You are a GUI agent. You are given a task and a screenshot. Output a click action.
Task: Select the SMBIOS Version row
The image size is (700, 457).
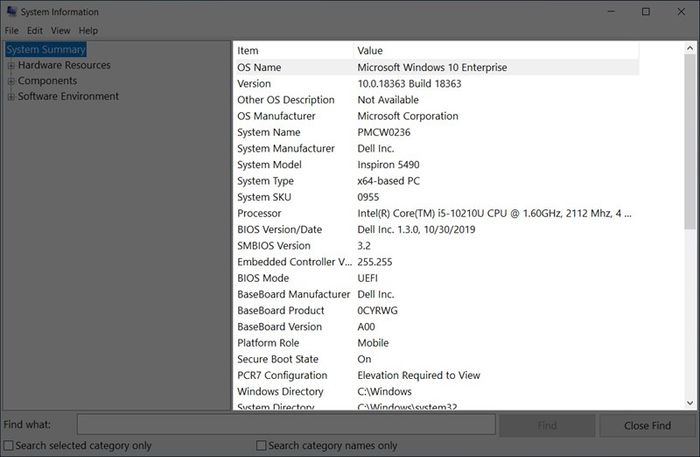click(436, 246)
